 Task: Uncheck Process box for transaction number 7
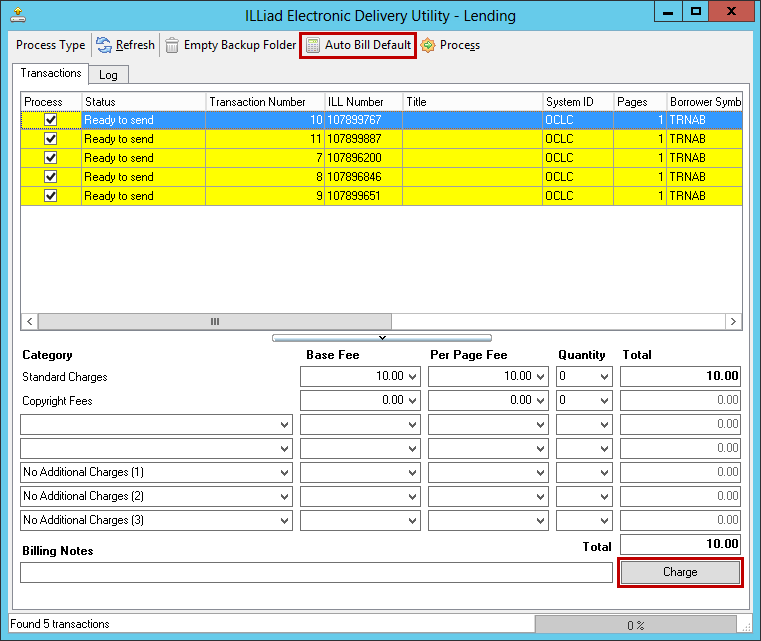click(51, 158)
